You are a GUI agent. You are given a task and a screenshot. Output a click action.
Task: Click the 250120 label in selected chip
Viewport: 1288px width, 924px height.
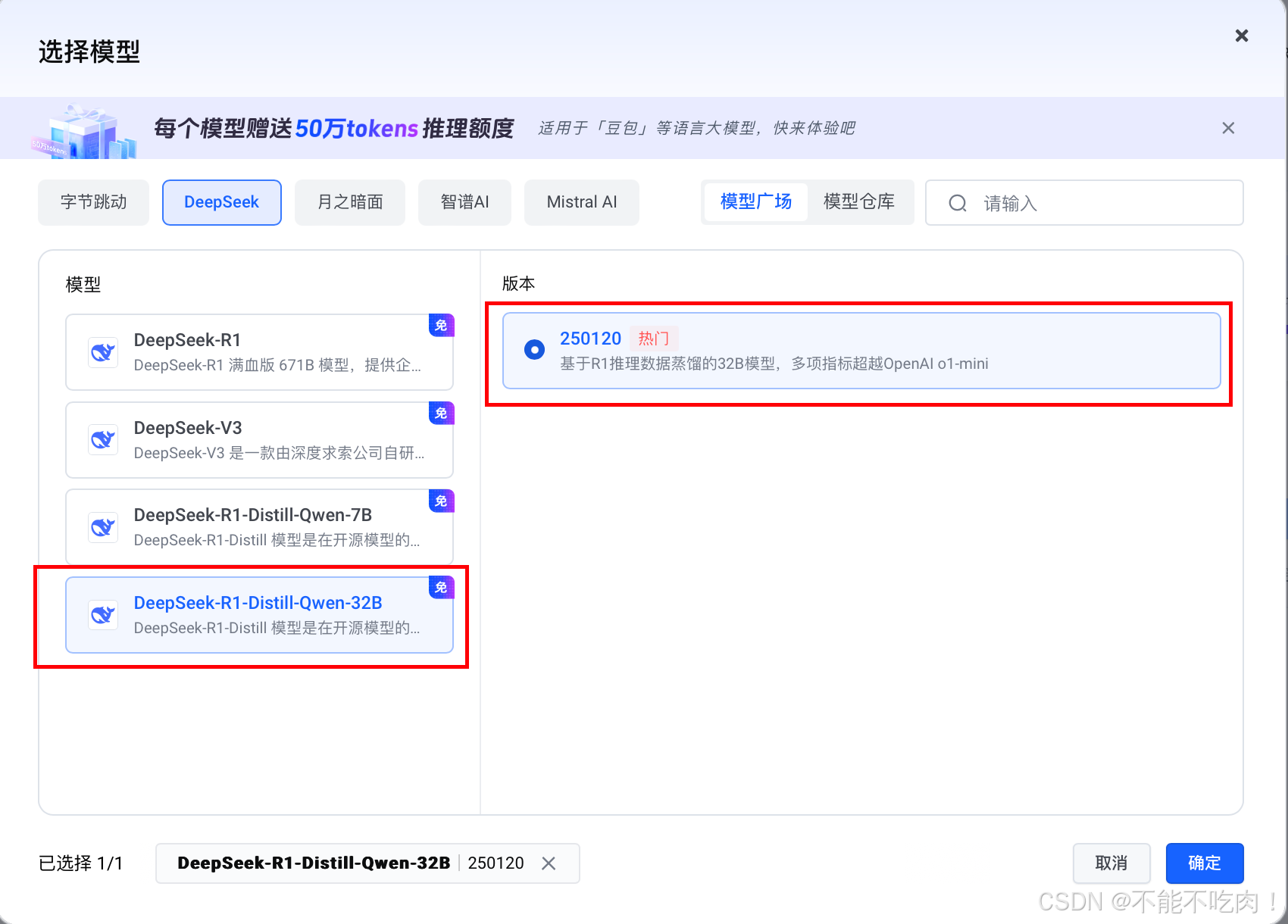[x=496, y=863]
